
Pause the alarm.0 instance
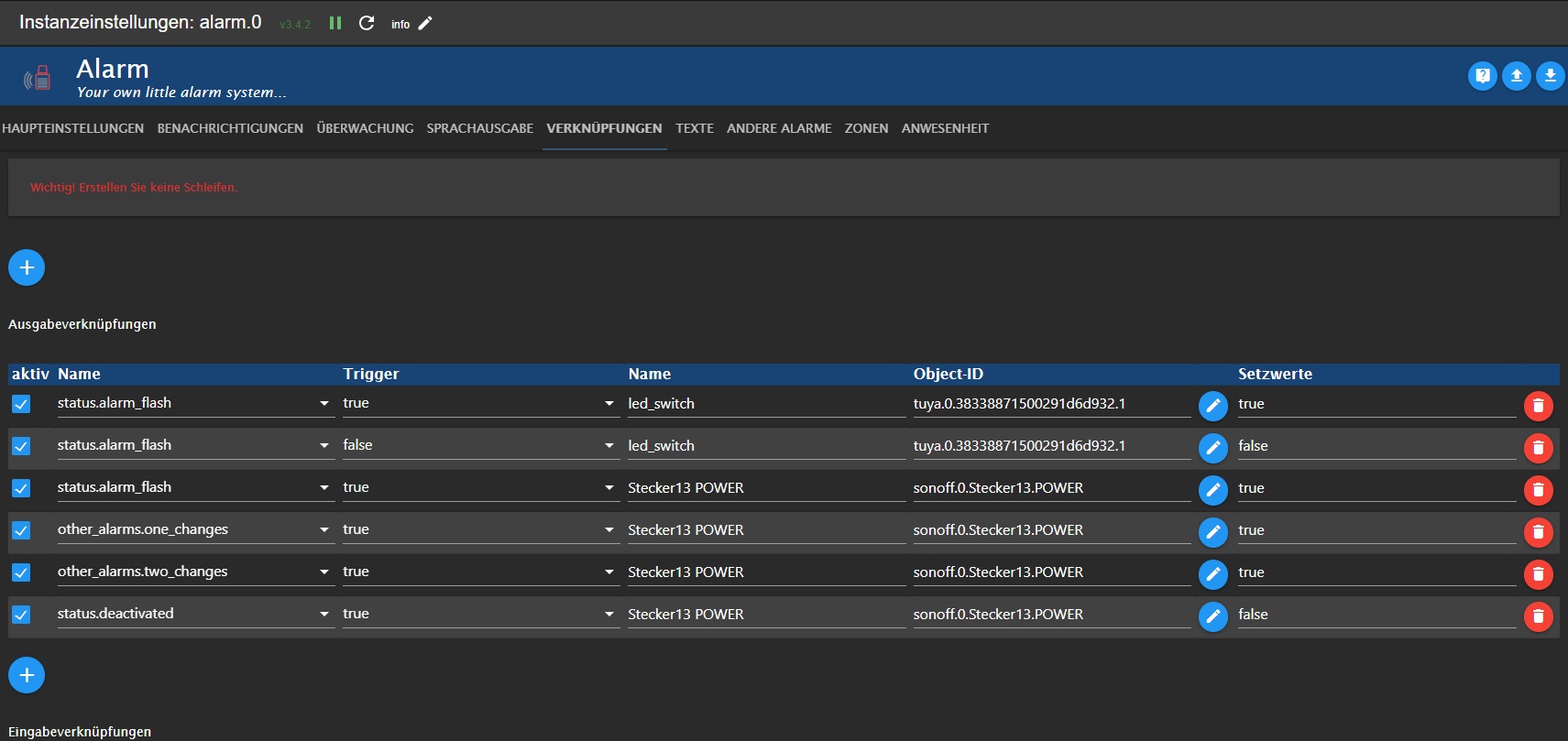(335, 23)
